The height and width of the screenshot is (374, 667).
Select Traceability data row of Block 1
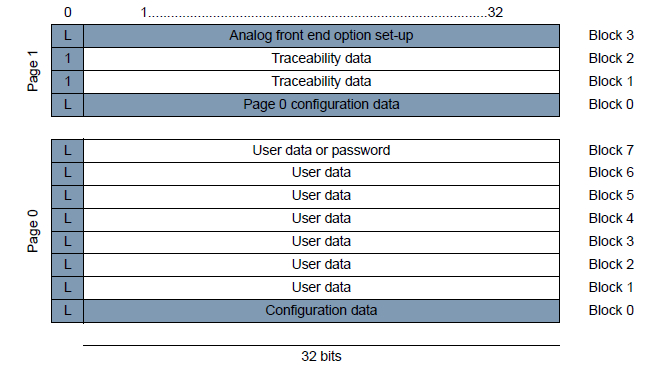pos(321,82)
